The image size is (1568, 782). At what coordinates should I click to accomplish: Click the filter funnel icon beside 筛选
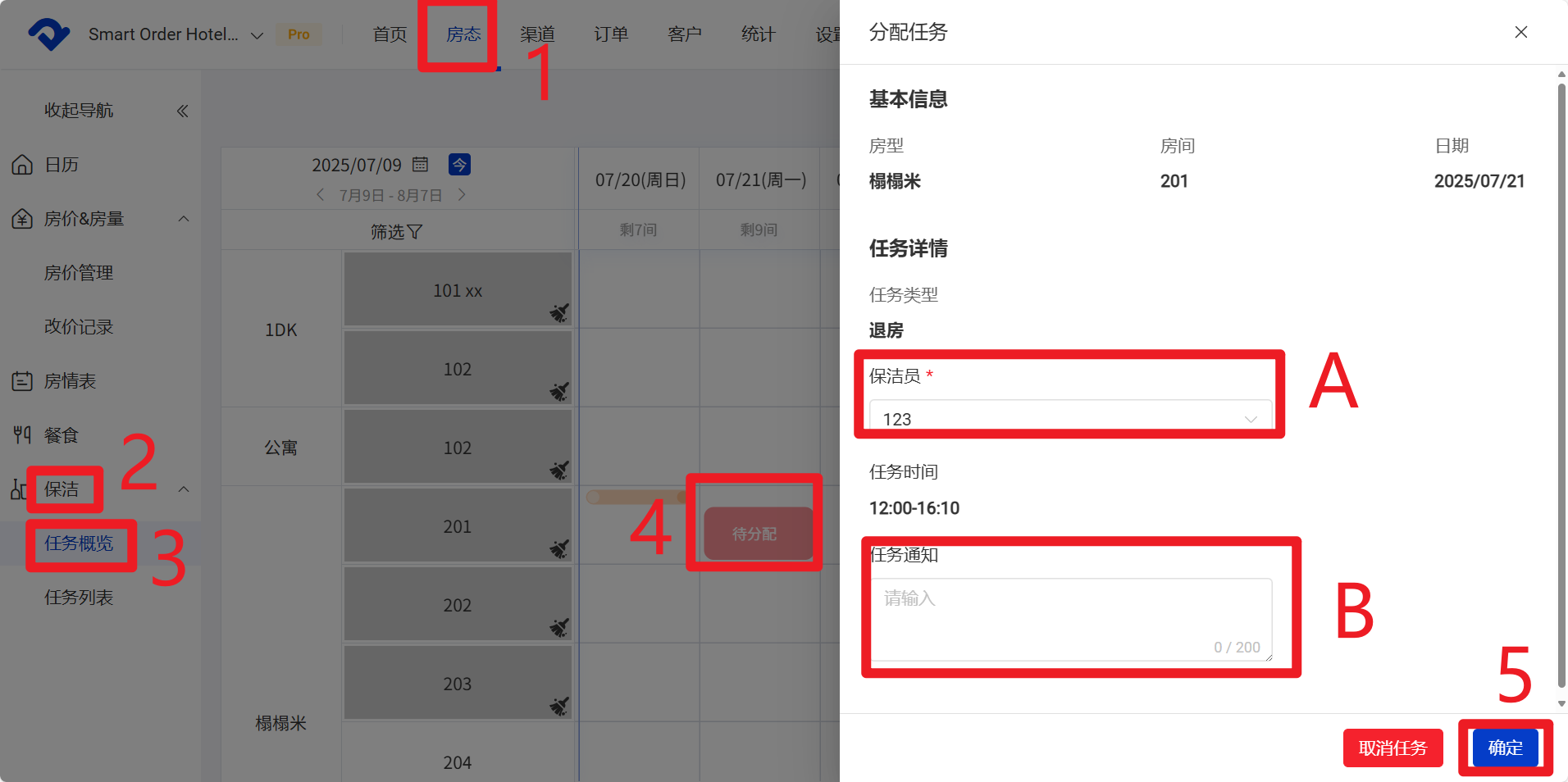pyautogui.click(x=415, y=232)
